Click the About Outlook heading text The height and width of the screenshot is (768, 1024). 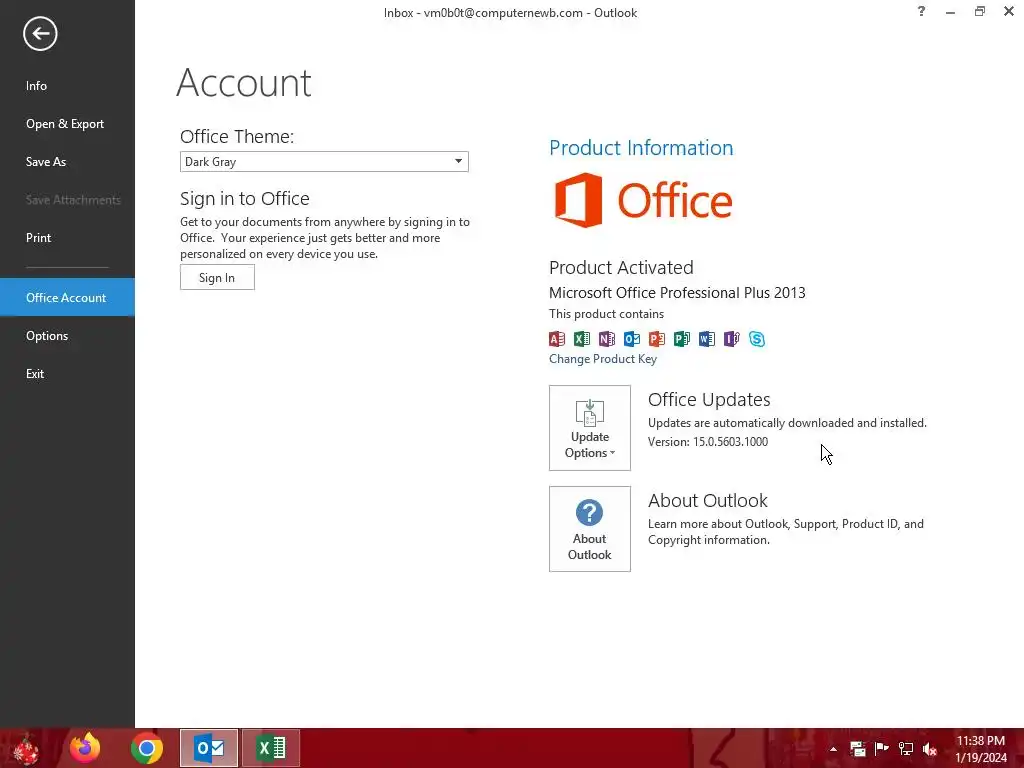pos(708,500)
